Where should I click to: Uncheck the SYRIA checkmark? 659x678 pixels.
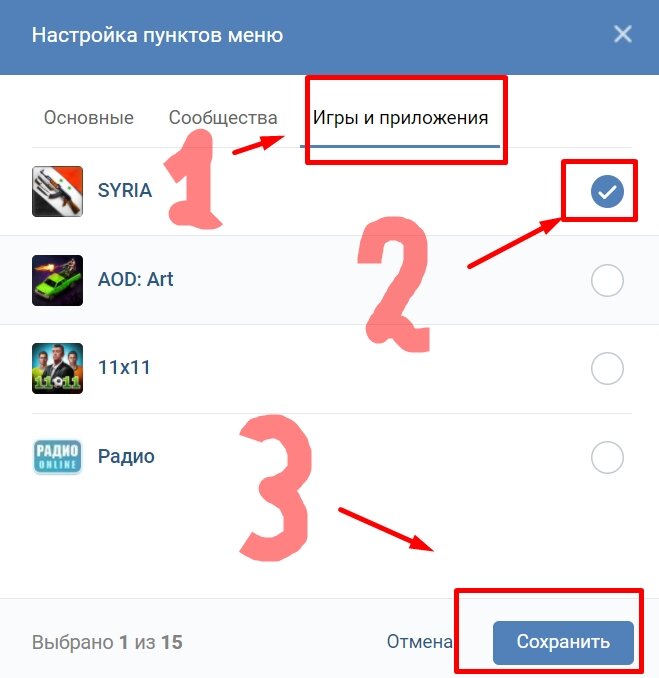[x=607, y=192]
